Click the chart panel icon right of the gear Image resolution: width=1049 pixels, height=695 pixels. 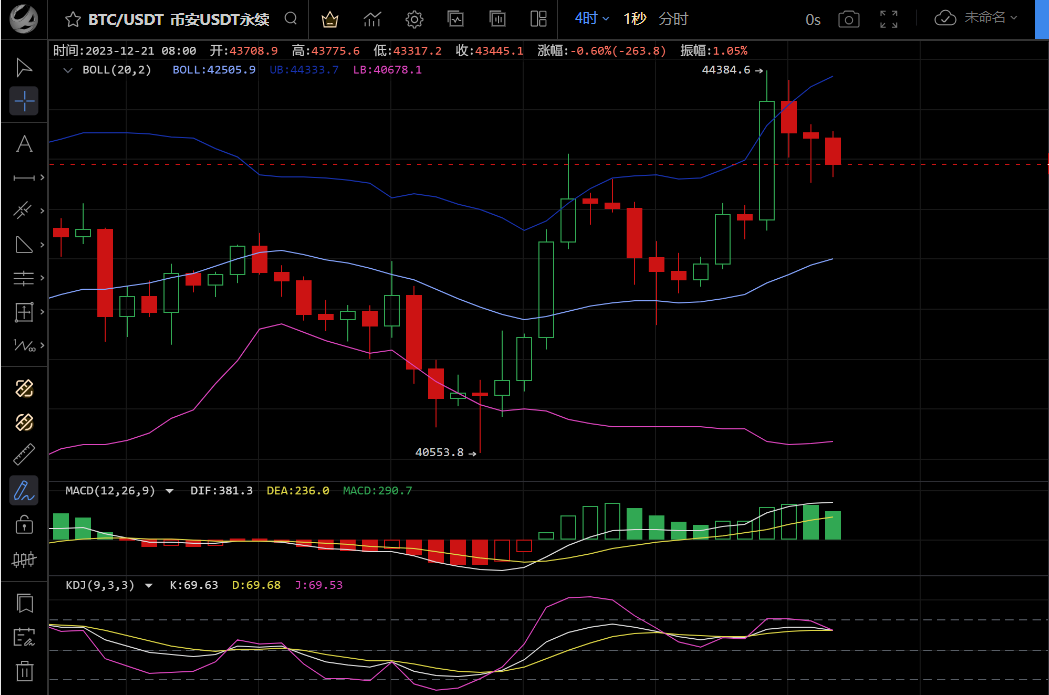(456, 19)
